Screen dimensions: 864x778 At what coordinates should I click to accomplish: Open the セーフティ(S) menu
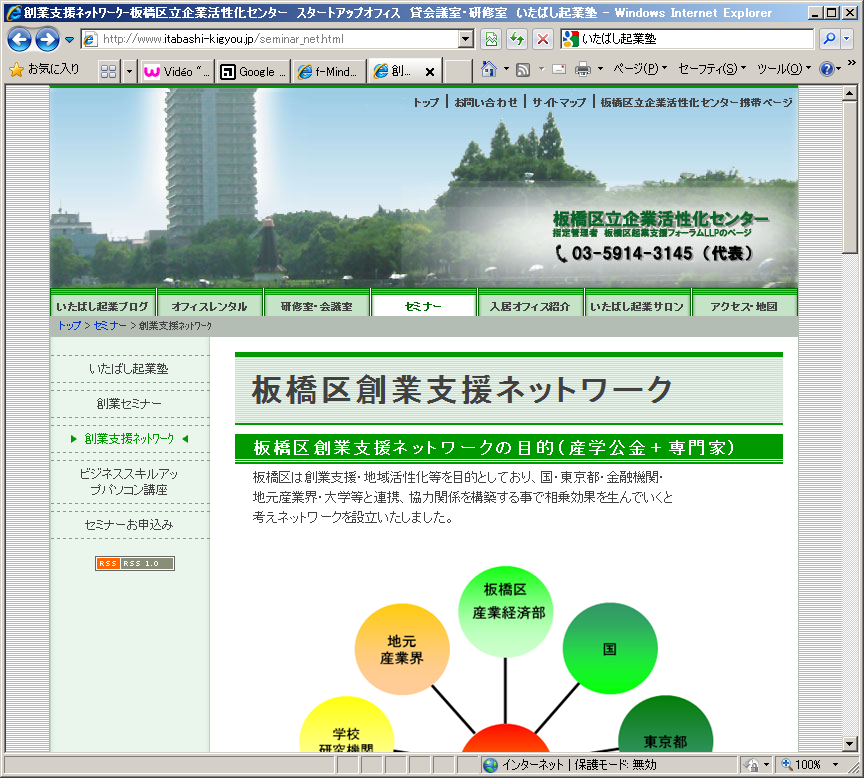tap(712, 70)
